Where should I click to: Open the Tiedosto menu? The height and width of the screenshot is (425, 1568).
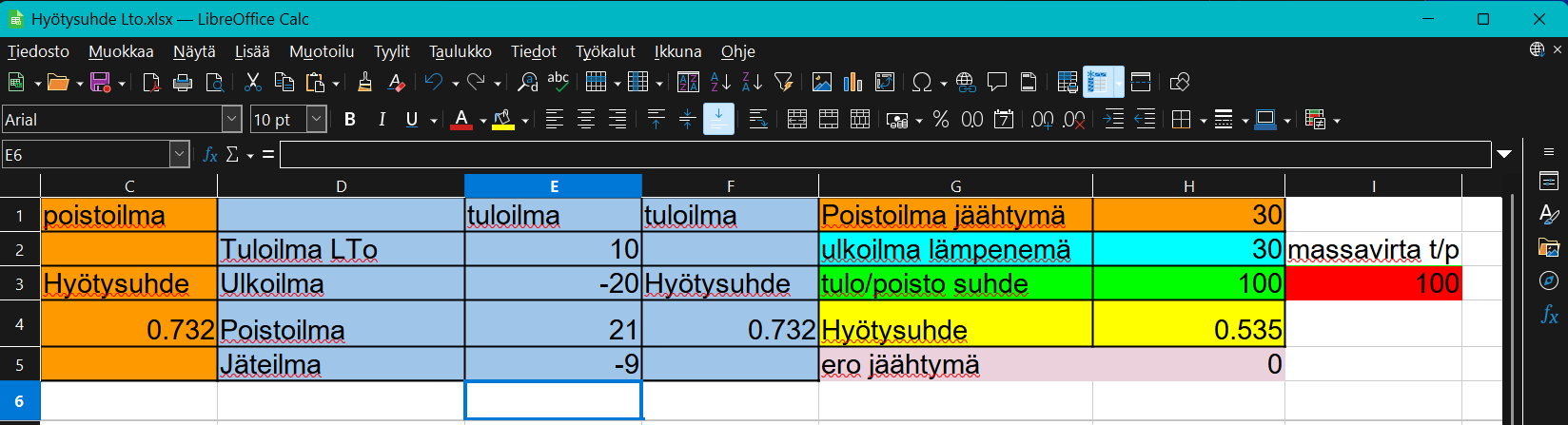(38, 51)
